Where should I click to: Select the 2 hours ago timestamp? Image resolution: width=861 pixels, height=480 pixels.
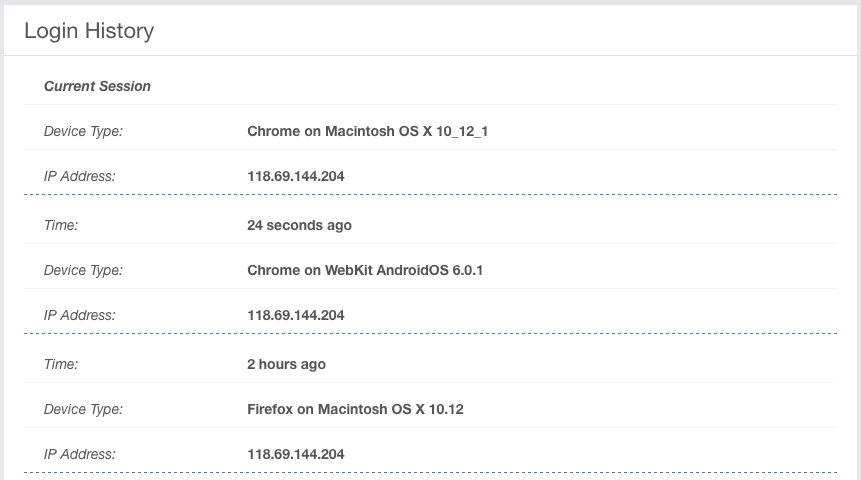(x=286, y=364)
